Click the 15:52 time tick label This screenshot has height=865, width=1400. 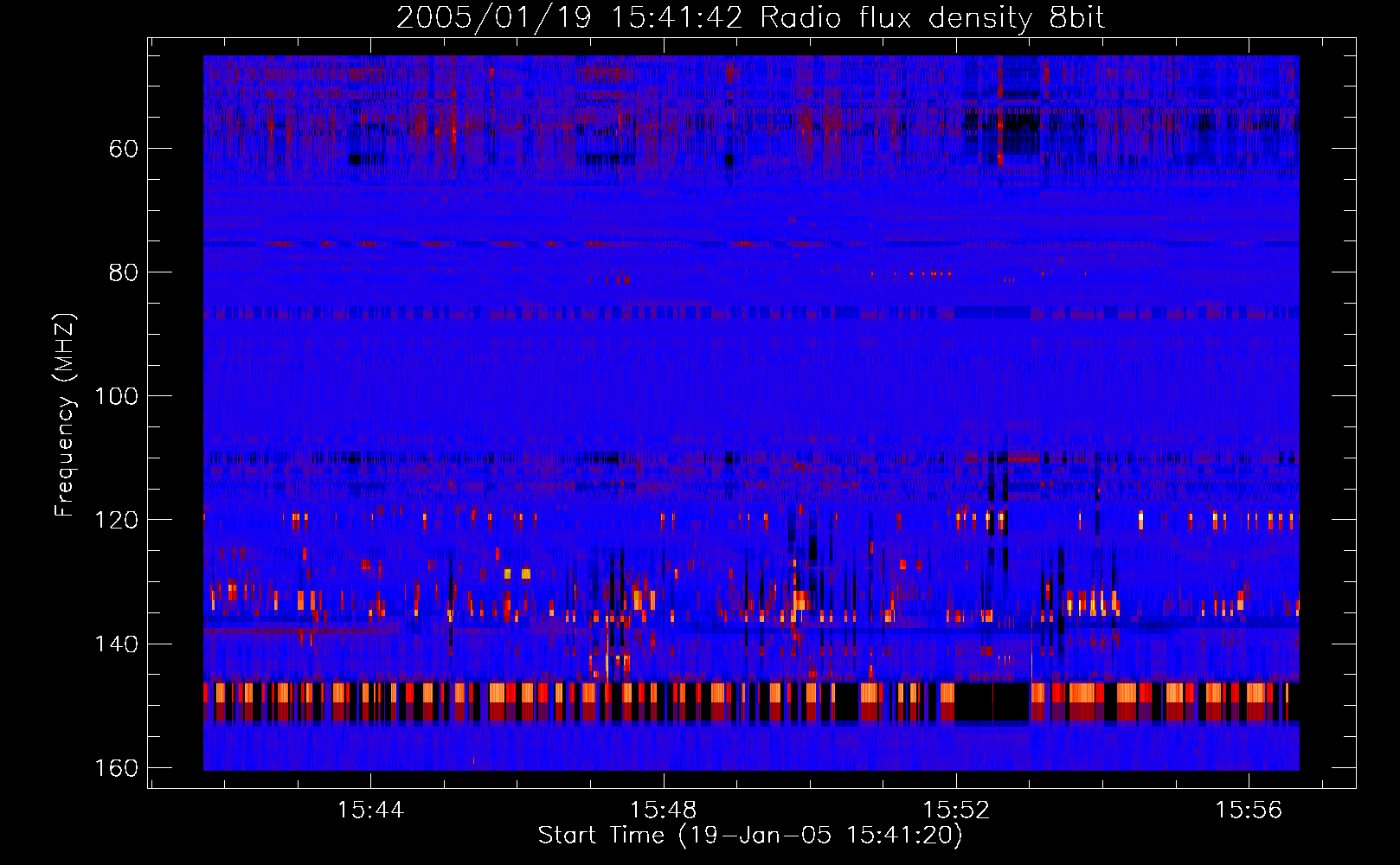(956, 811)
